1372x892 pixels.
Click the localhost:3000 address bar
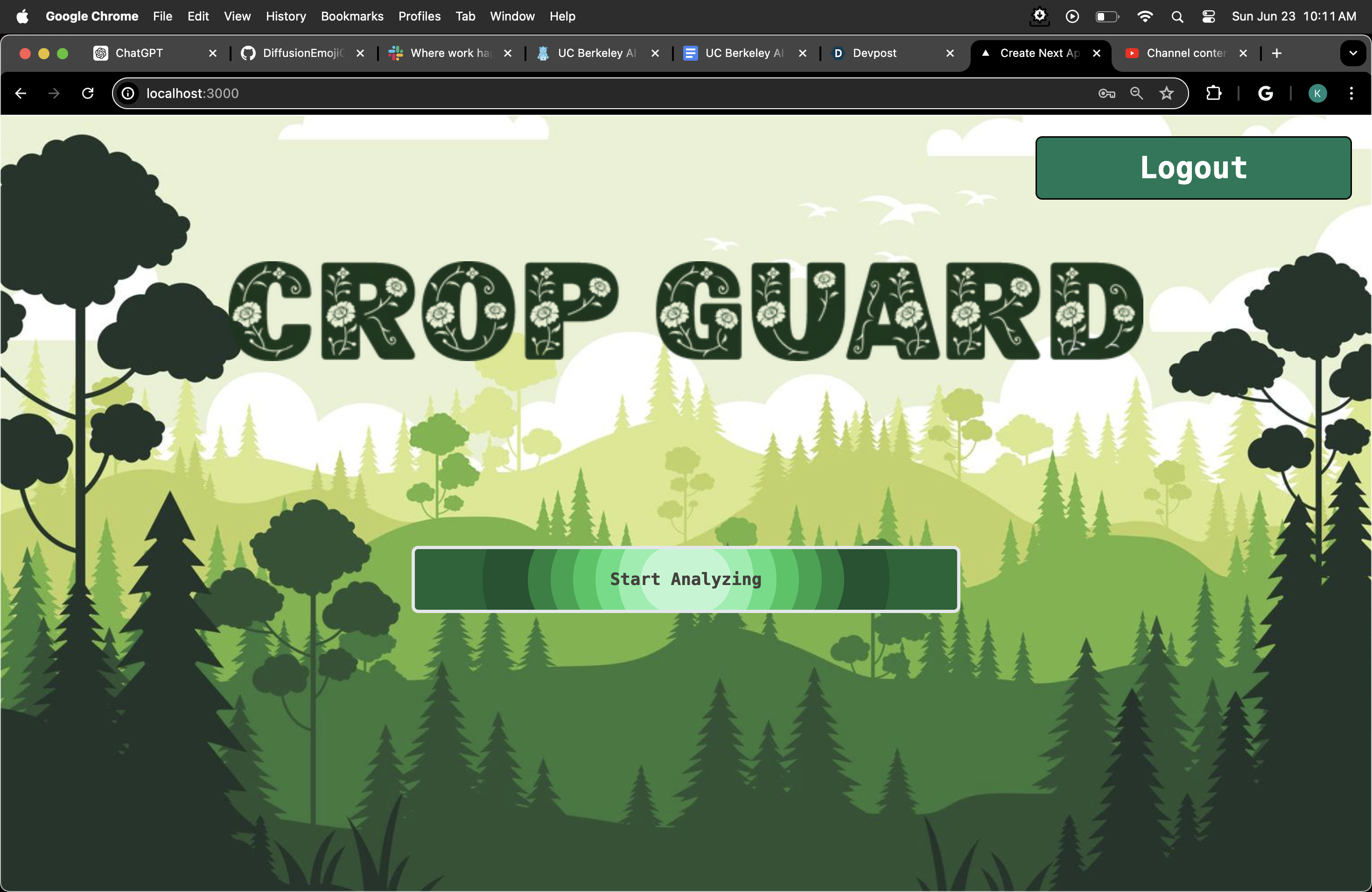pos(576,93)
